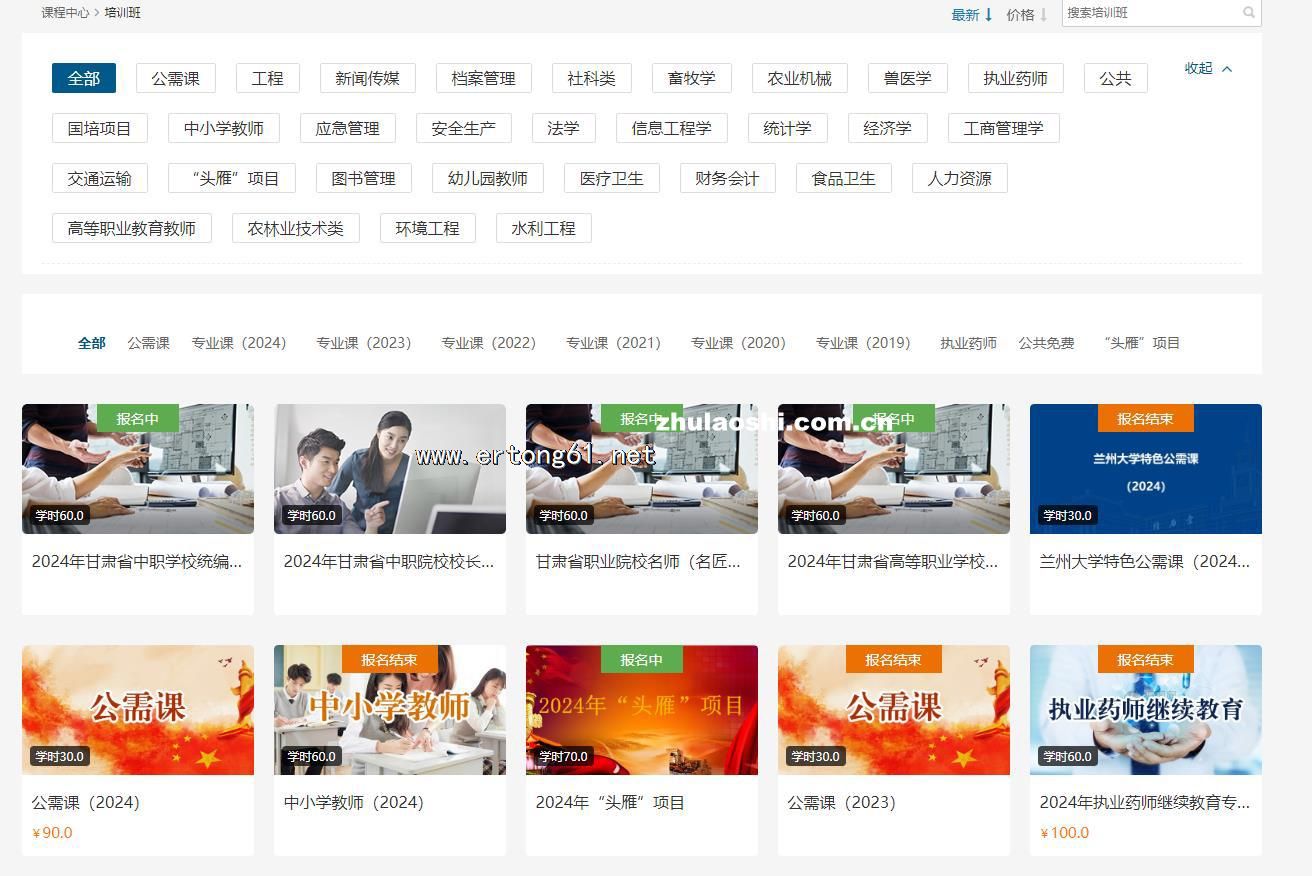Click the search magnifier icon
1312x876 pixels.
pos(1248,13)
